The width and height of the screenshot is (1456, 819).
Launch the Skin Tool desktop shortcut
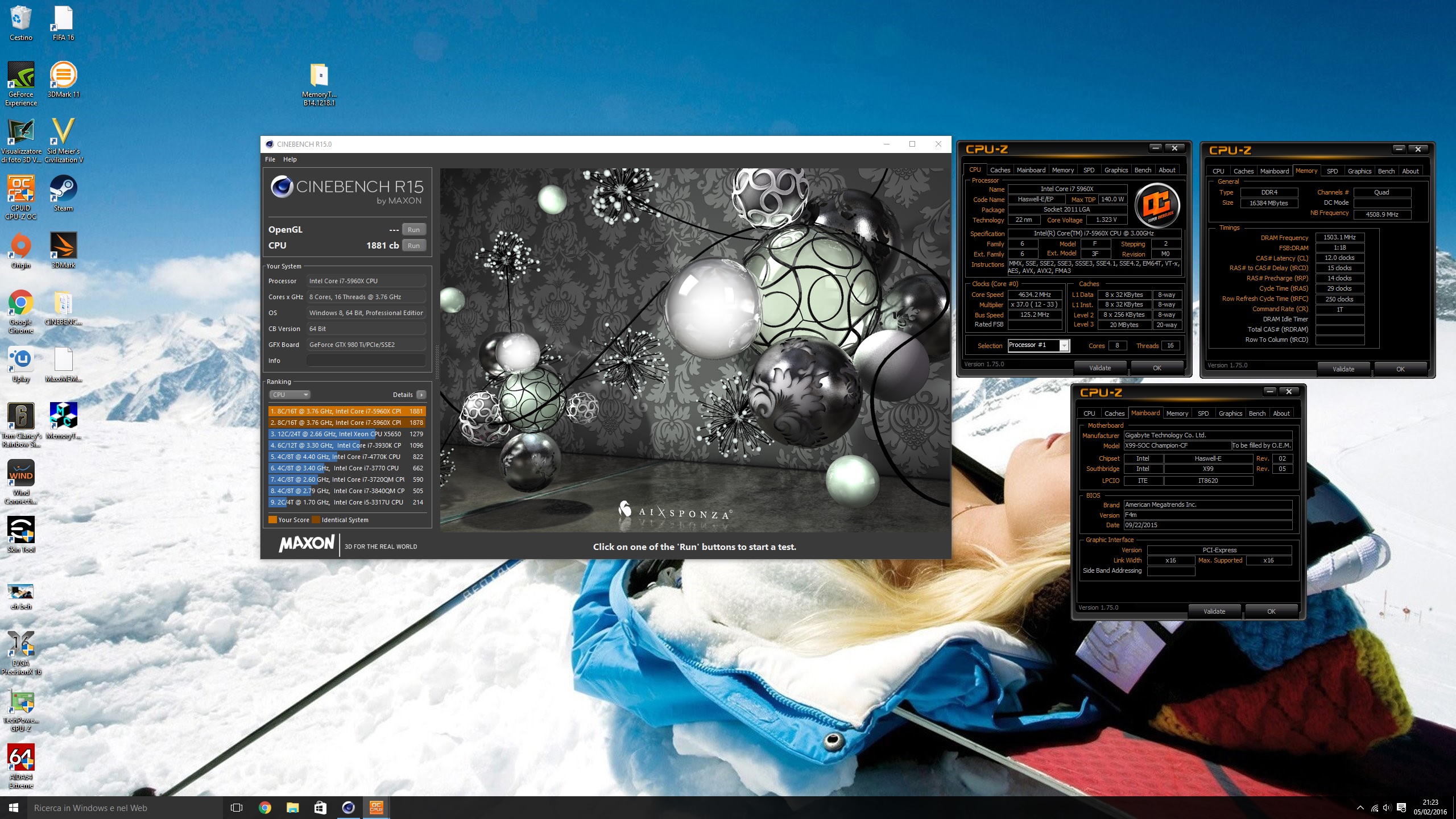[21, 535]
